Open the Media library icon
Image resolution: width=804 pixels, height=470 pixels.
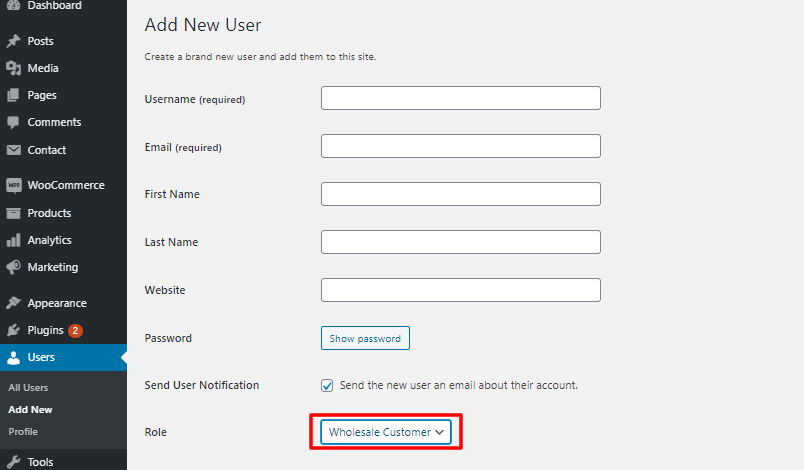pos(13,68)
